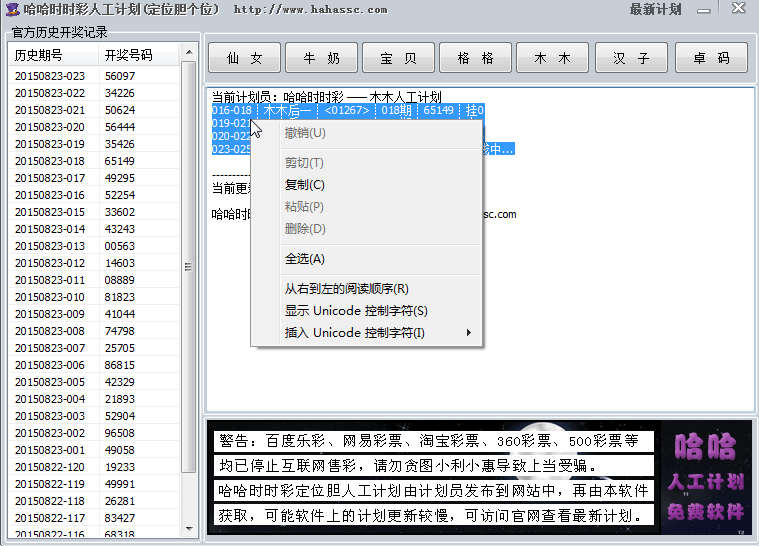The image size is (759, 546).
Task: Select row 20150823-015 in history list
Action: (x=94, y=212)
